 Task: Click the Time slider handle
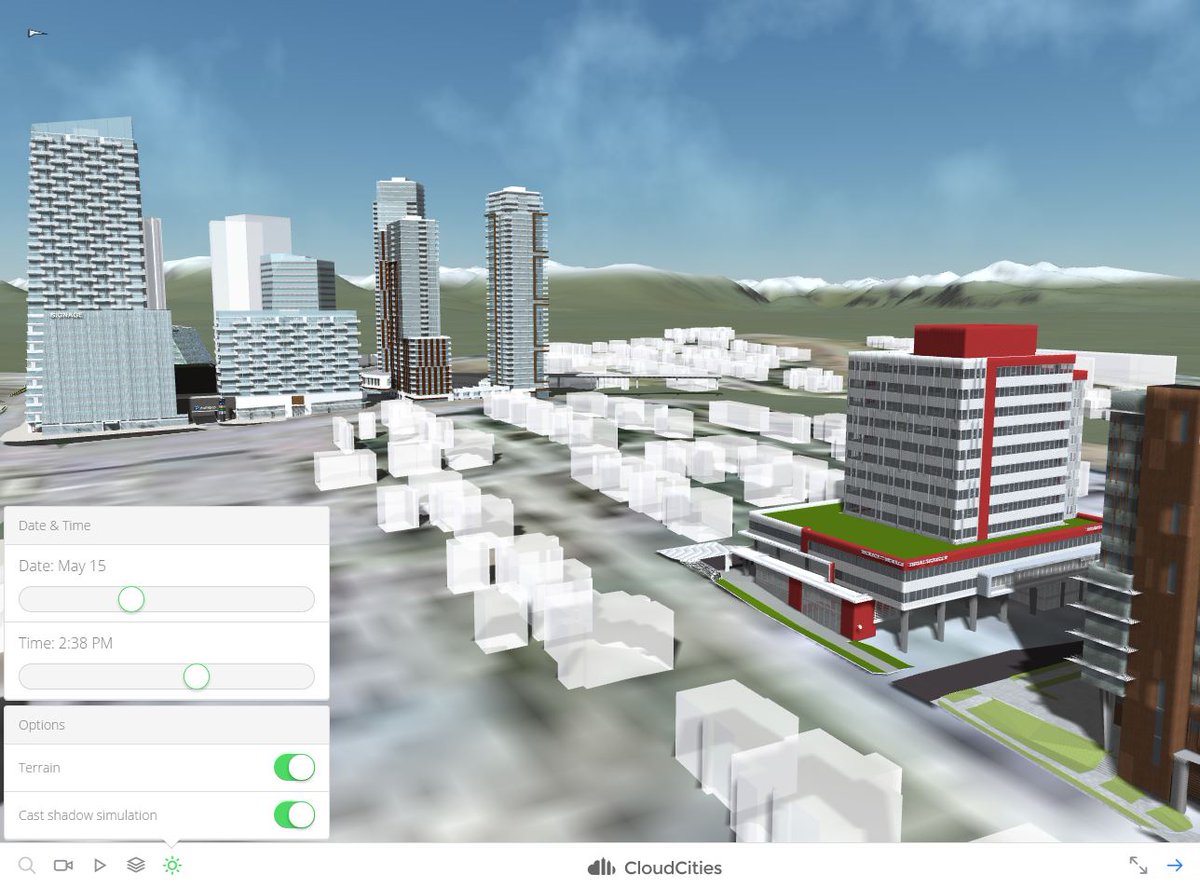(x=197, y=677)
